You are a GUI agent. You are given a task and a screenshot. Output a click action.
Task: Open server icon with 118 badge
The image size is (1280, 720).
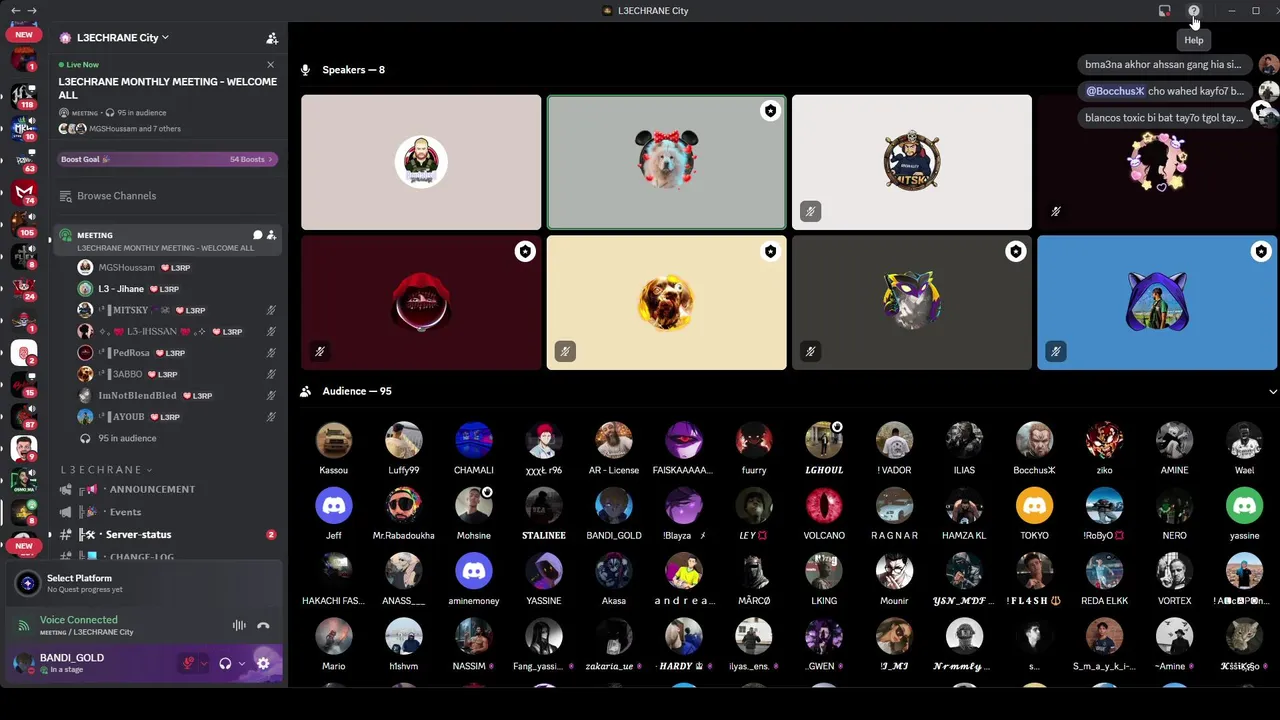(24, 96)
